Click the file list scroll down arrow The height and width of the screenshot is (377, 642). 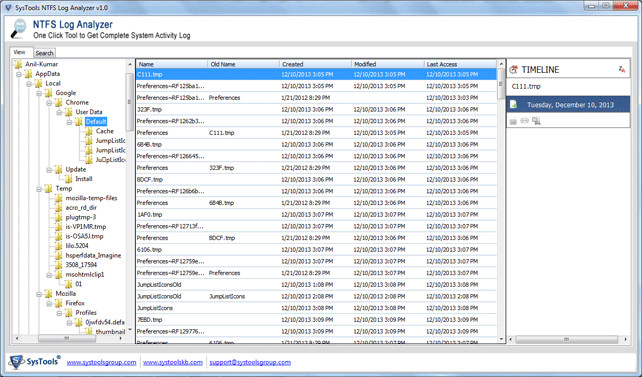click(x=501, y=339)
